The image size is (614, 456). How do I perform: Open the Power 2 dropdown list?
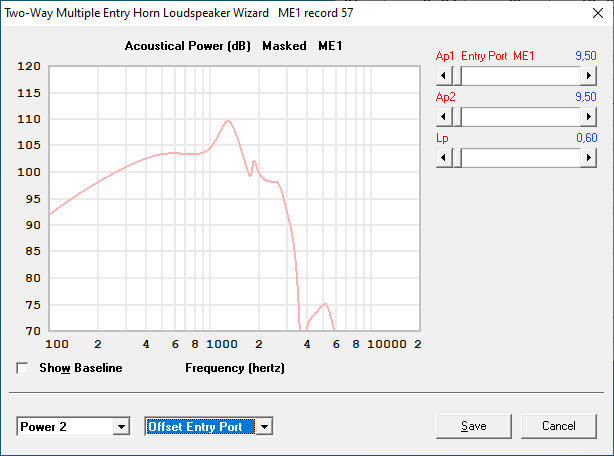(121, 427)
